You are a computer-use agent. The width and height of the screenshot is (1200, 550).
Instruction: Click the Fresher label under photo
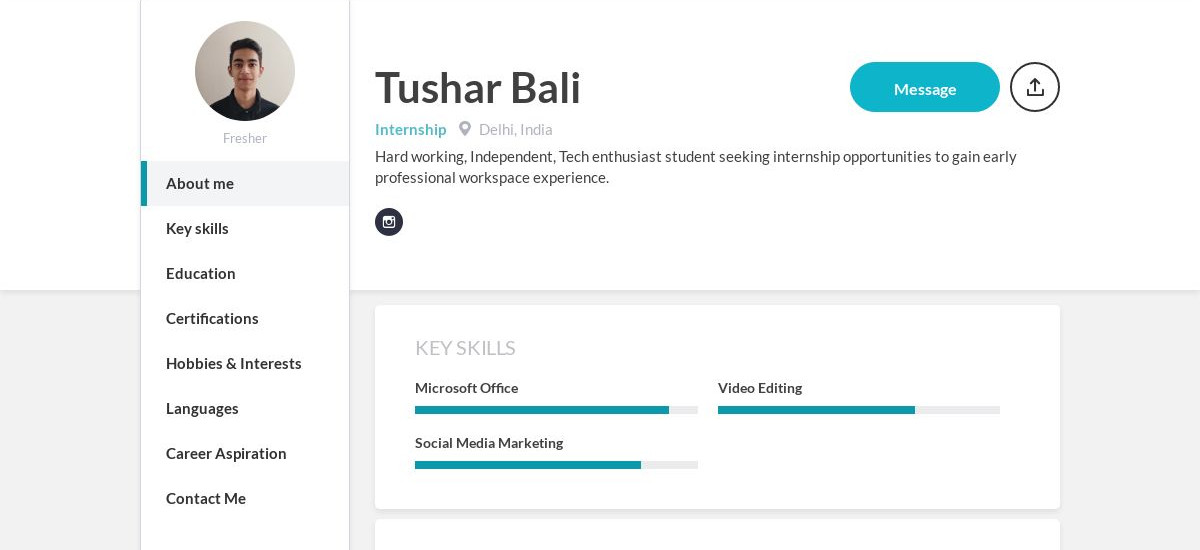point(245,139)
